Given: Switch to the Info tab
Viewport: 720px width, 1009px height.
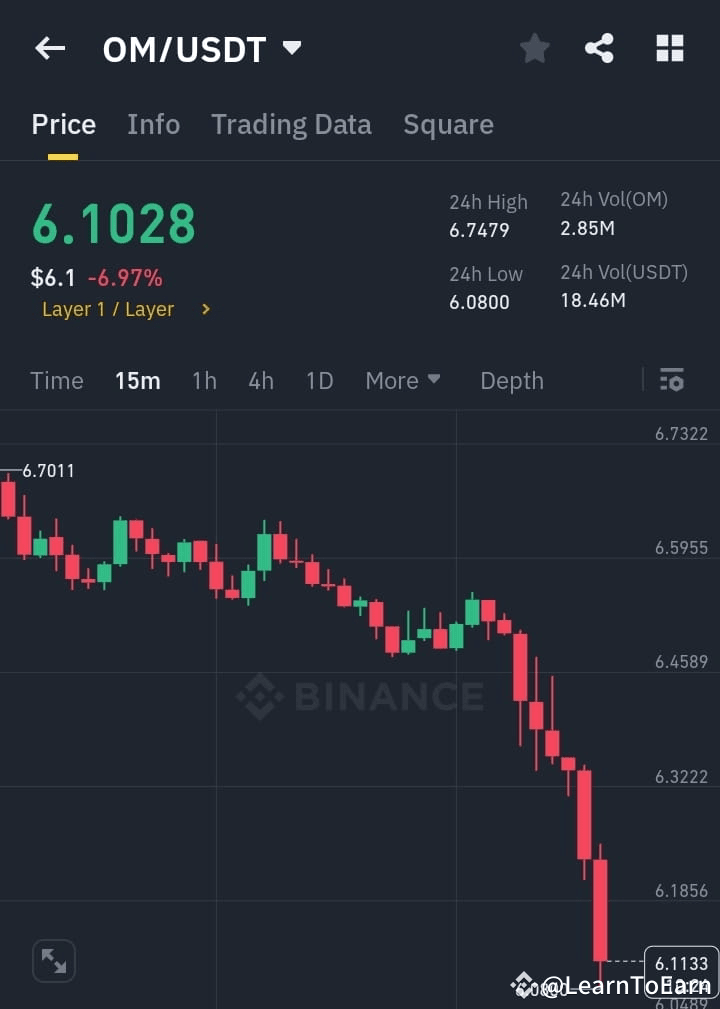Looking at the screenshot, I should 153,124.
